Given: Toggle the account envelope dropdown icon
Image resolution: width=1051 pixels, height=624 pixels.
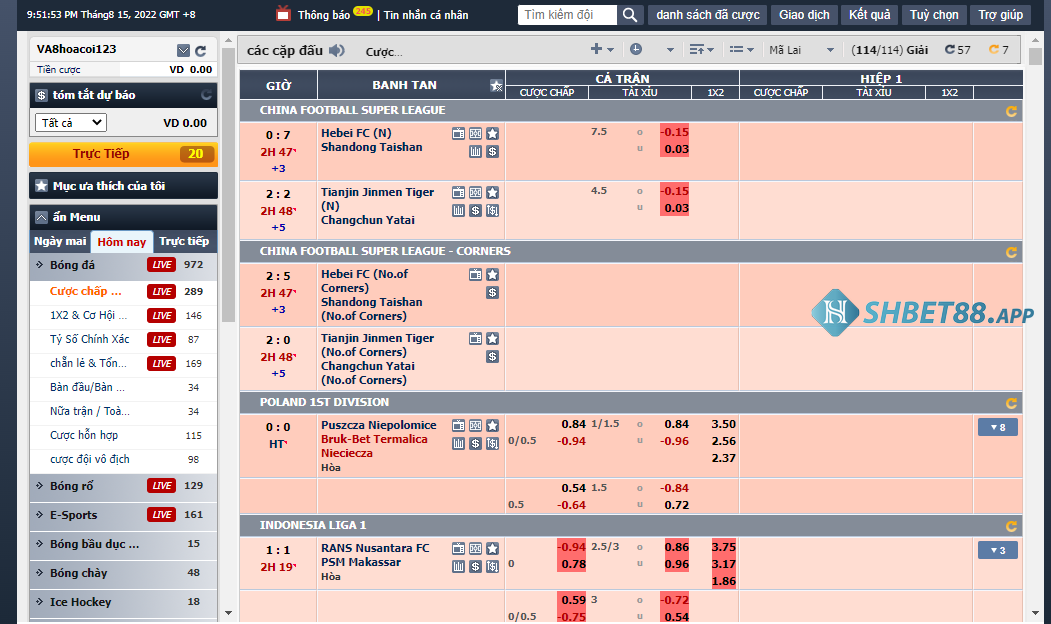Looking at the screenshot, I should 183,50.
